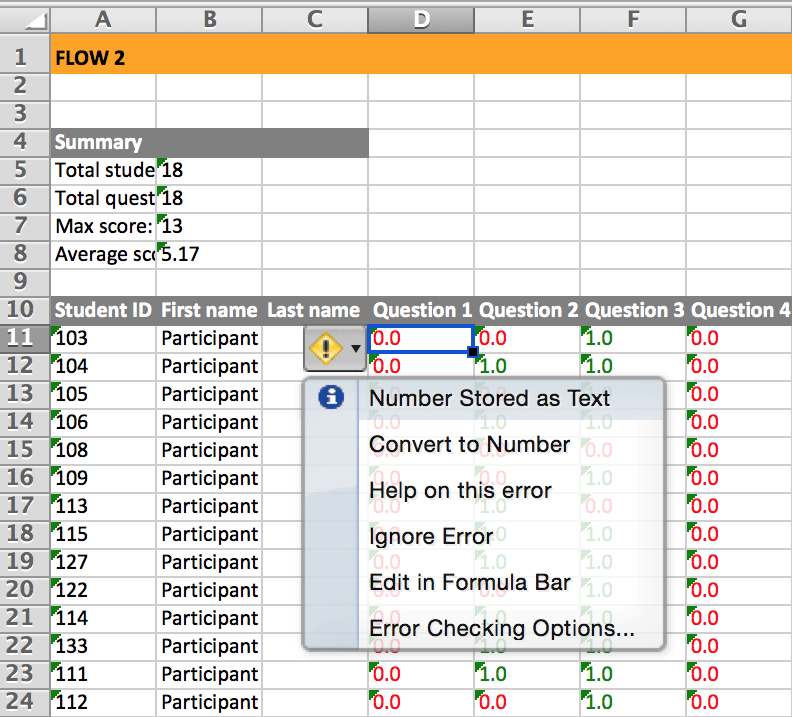Click the Student ID column heading cell
The width and height of the screenshot is (792, 717).
[x=103, y=310]
